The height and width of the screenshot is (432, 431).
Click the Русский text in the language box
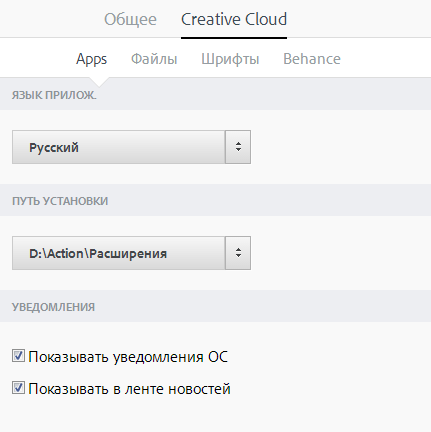tap(54, 148)
